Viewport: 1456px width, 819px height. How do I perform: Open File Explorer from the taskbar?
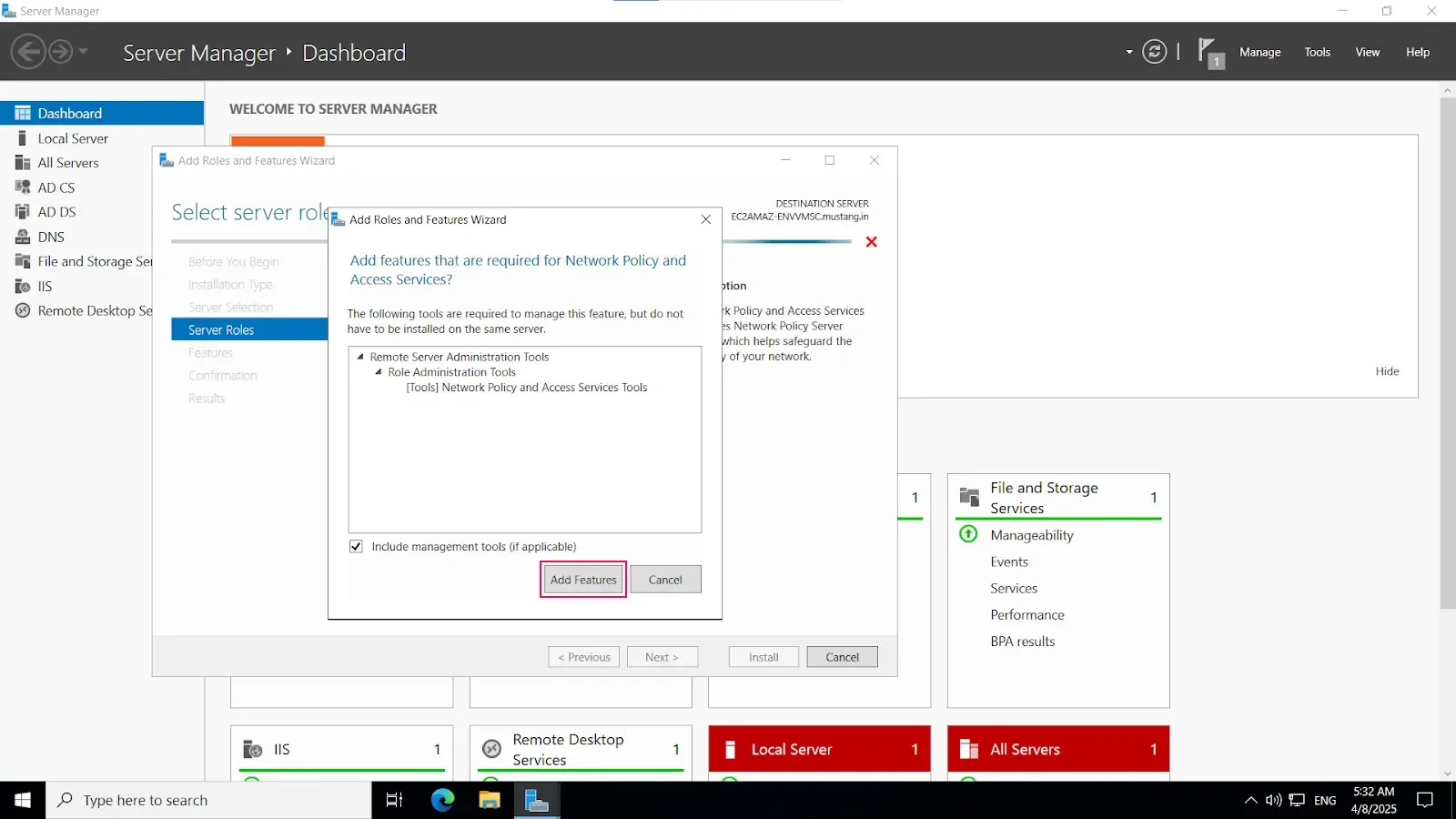click(490, 800)
